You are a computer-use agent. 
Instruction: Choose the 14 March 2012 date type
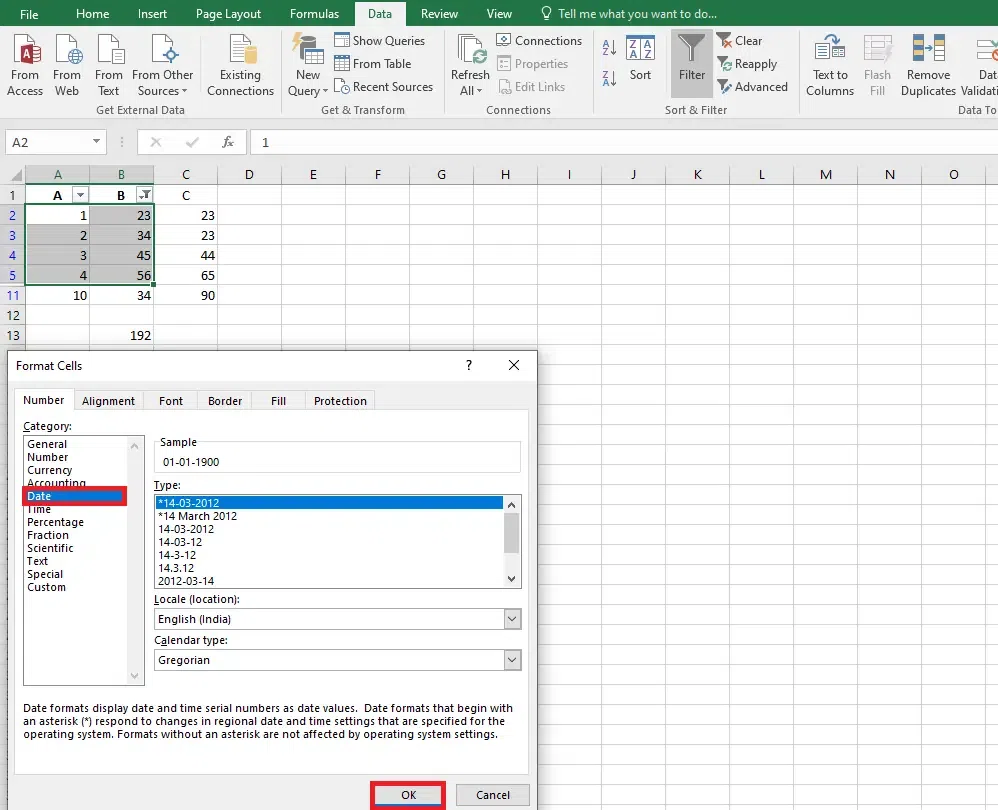coord(198,516)
